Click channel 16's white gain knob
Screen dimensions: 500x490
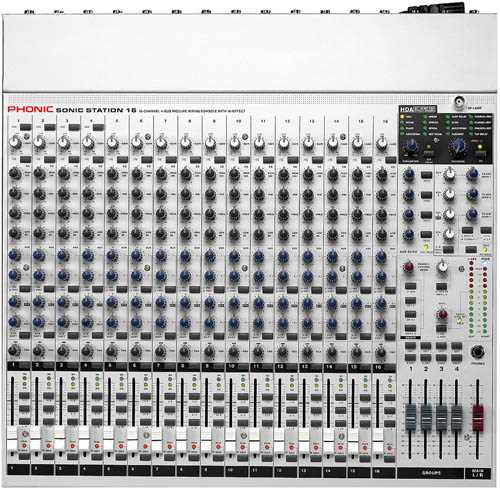click(x=382, y=143)
